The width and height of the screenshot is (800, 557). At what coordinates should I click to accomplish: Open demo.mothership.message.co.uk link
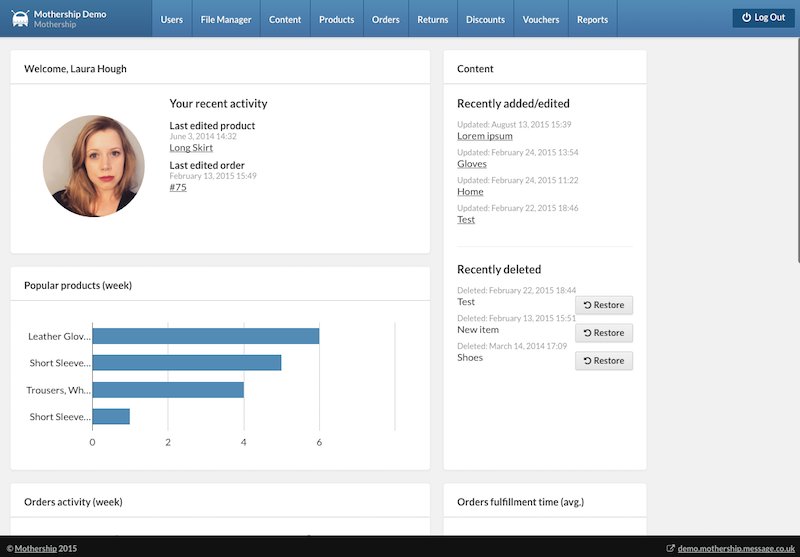[736, 548]
